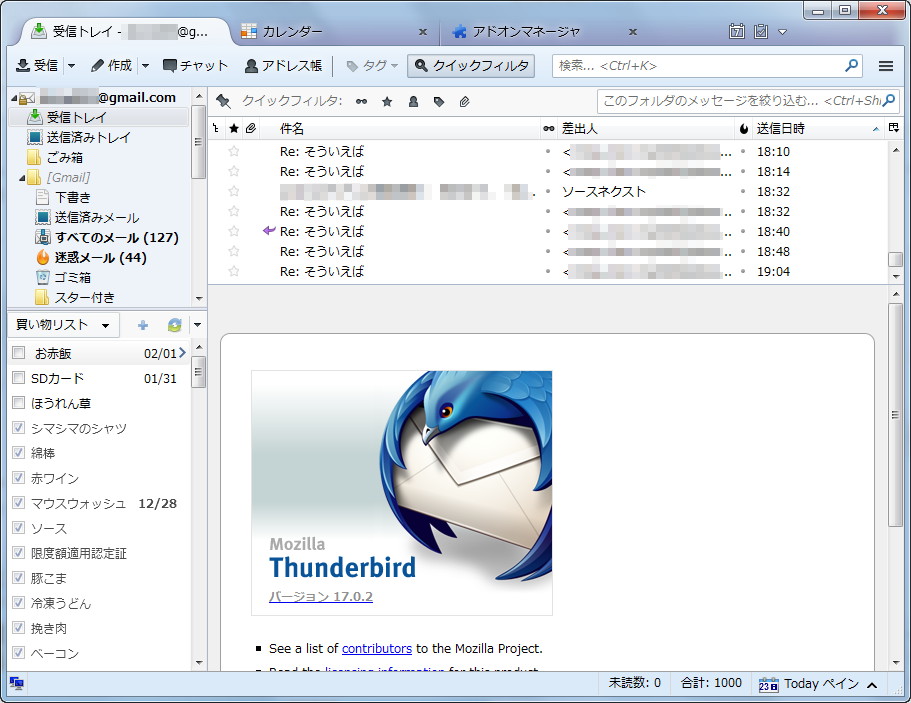The height and width of the screenshot is (703, 911).
Task: Sort by attachment column header
Action: pos(250,128)
